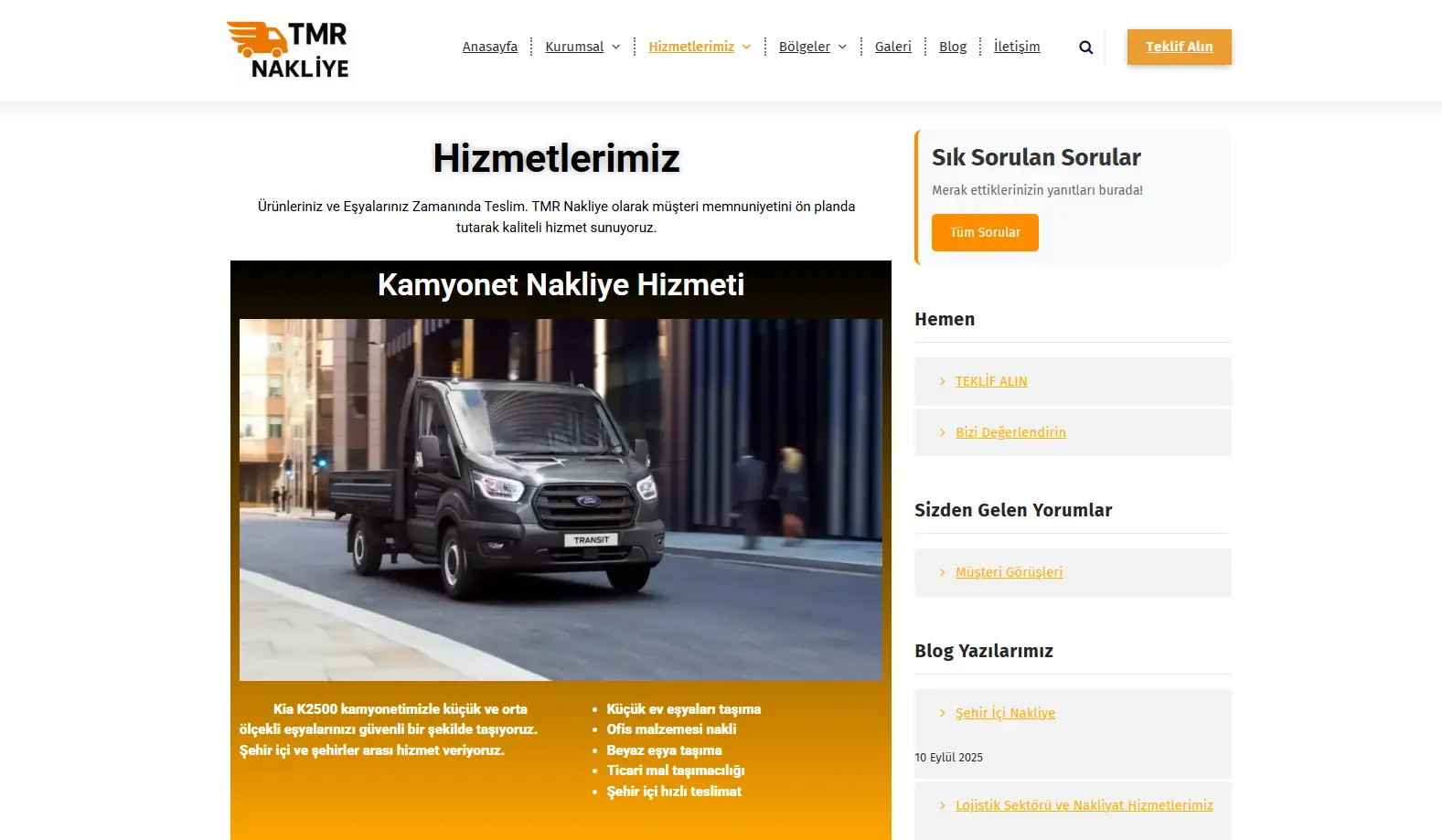
Task: Expand the Bölgeler dropdown chevron
Action: [842, 48]
